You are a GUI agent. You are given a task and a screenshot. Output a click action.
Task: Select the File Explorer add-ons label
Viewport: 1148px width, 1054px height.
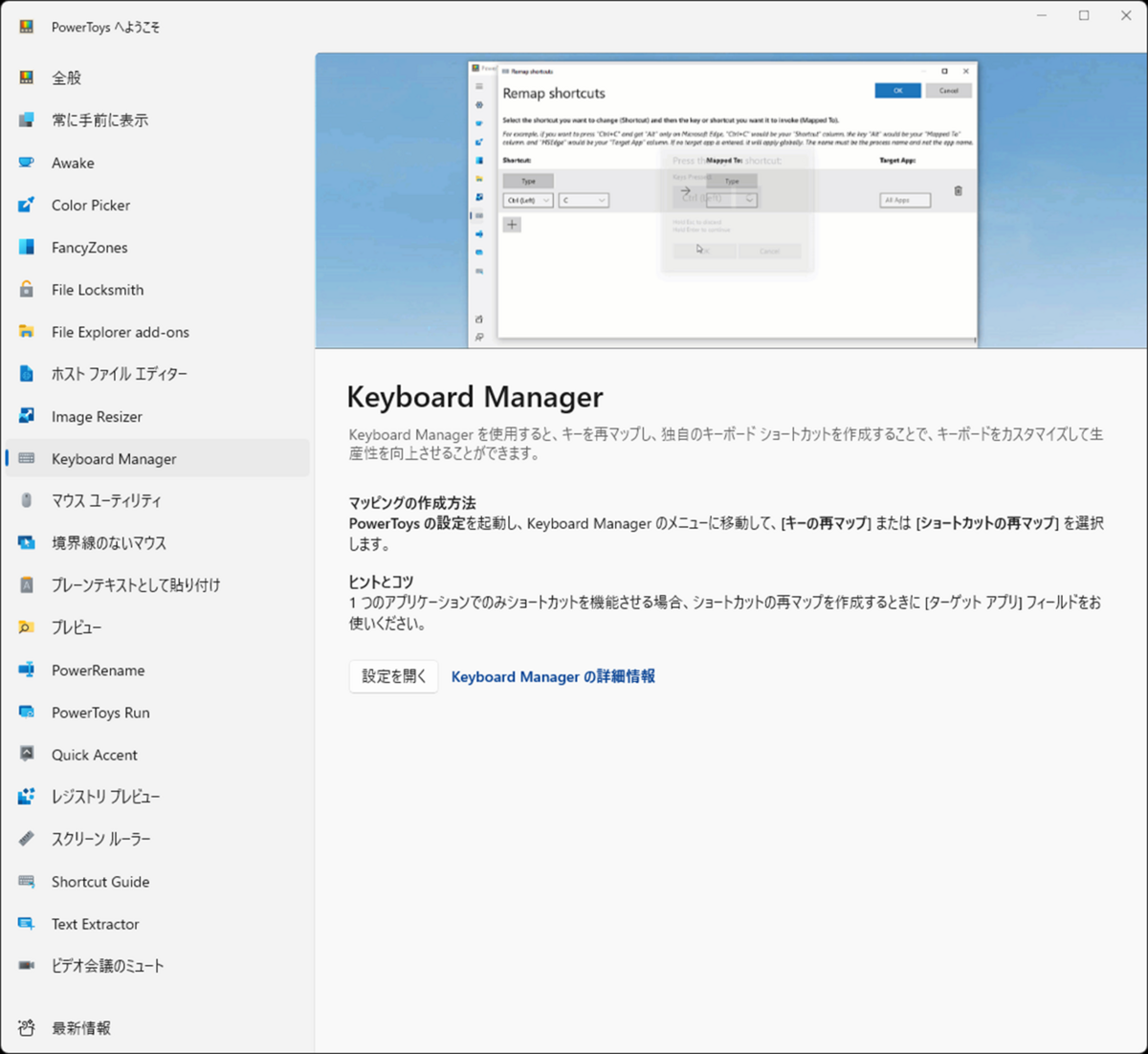pyautogui.click(x=121, y=332)
